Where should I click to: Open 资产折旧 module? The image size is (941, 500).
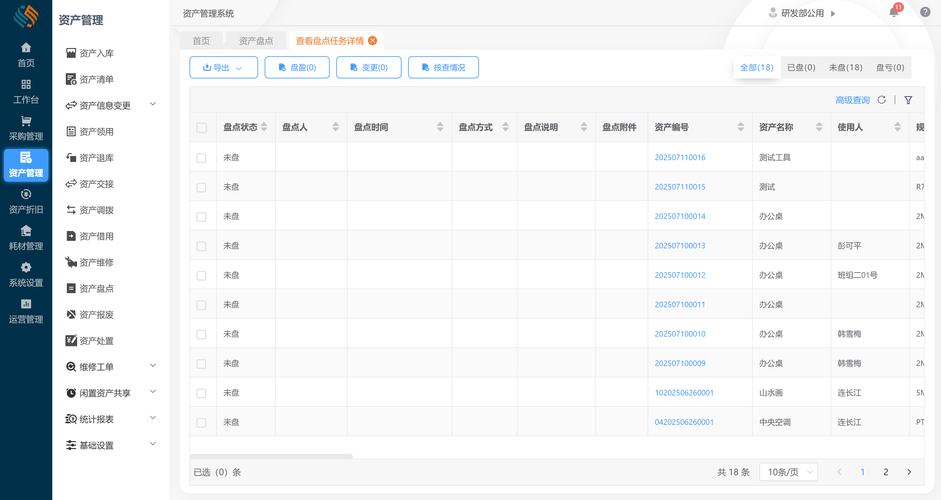pos(26,201)
